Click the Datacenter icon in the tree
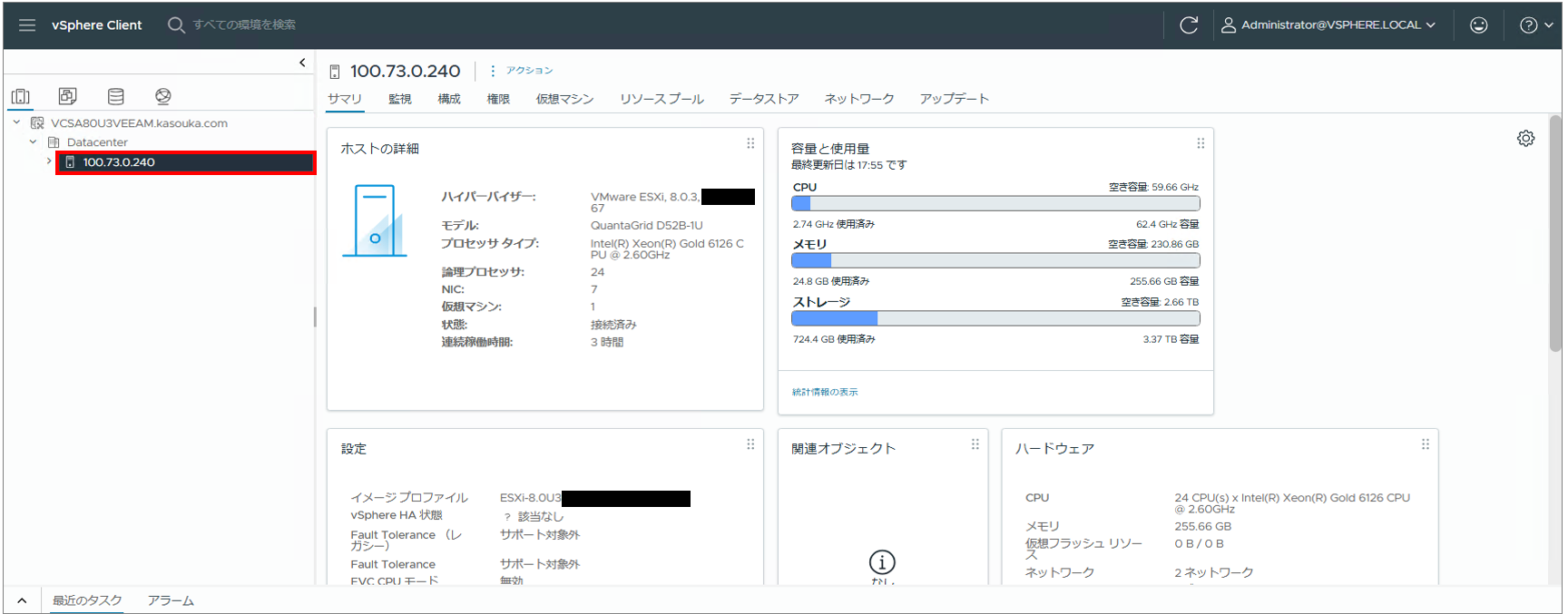This screenshot has height=614, width=1568. (54, 142)
